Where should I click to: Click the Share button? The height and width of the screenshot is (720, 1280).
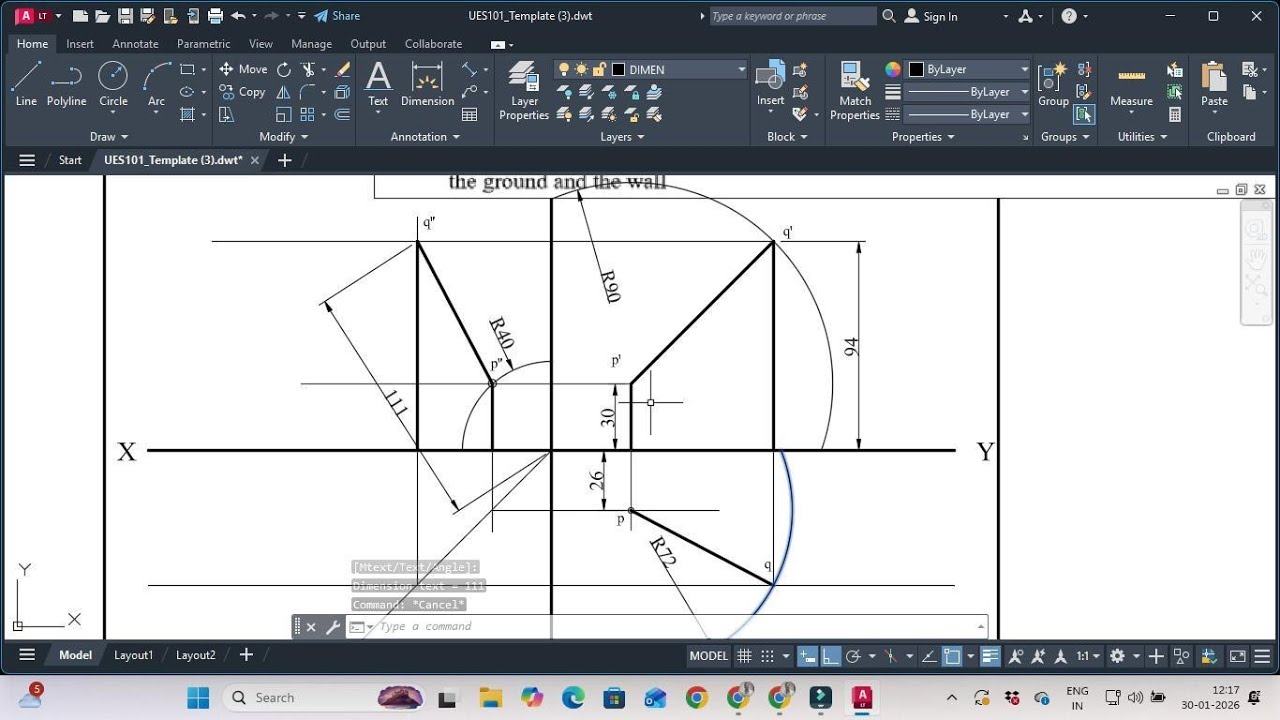click(337, 16)
